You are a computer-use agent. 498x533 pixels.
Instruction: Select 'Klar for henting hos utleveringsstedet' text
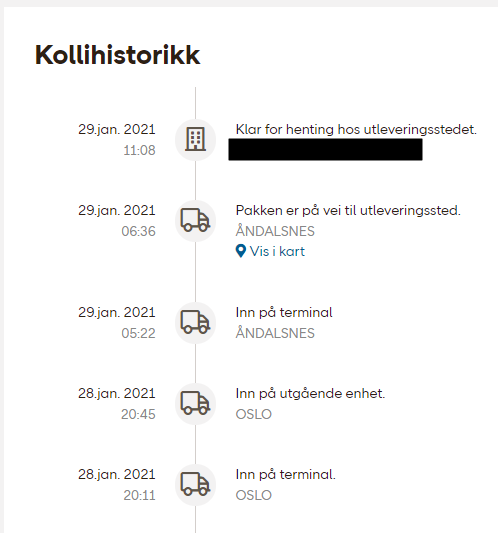click(356, 130)
